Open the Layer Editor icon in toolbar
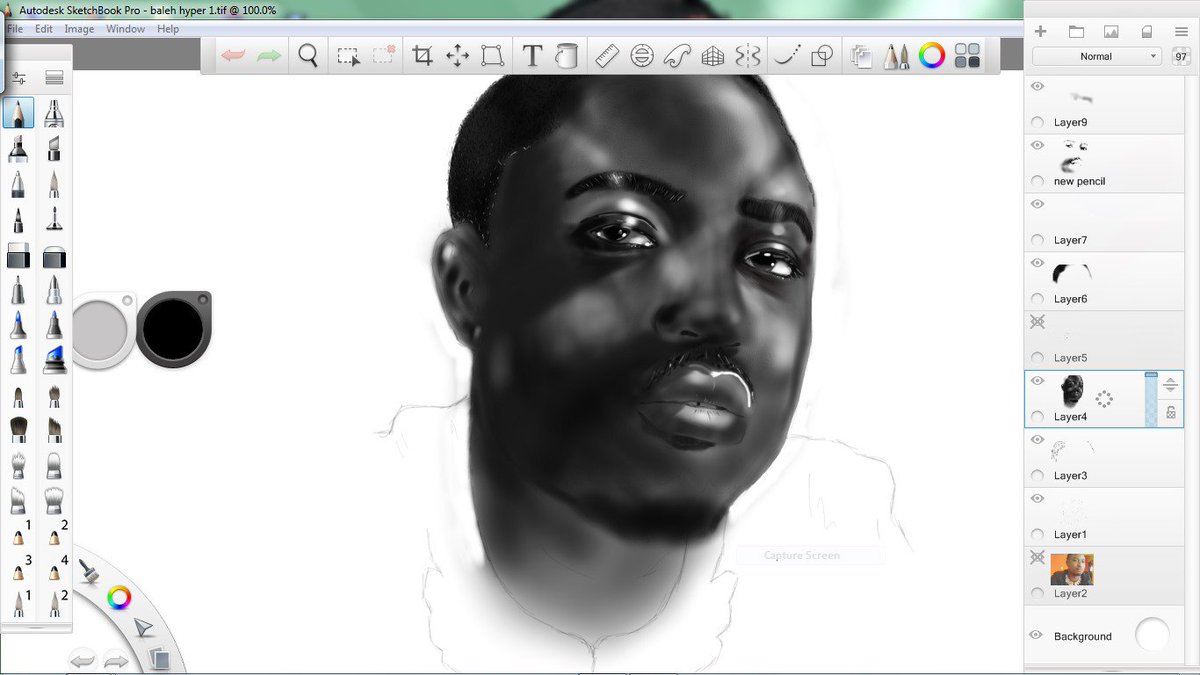Screen dimensions: 1200x675 pyautogui.click(x=860, y=56)
